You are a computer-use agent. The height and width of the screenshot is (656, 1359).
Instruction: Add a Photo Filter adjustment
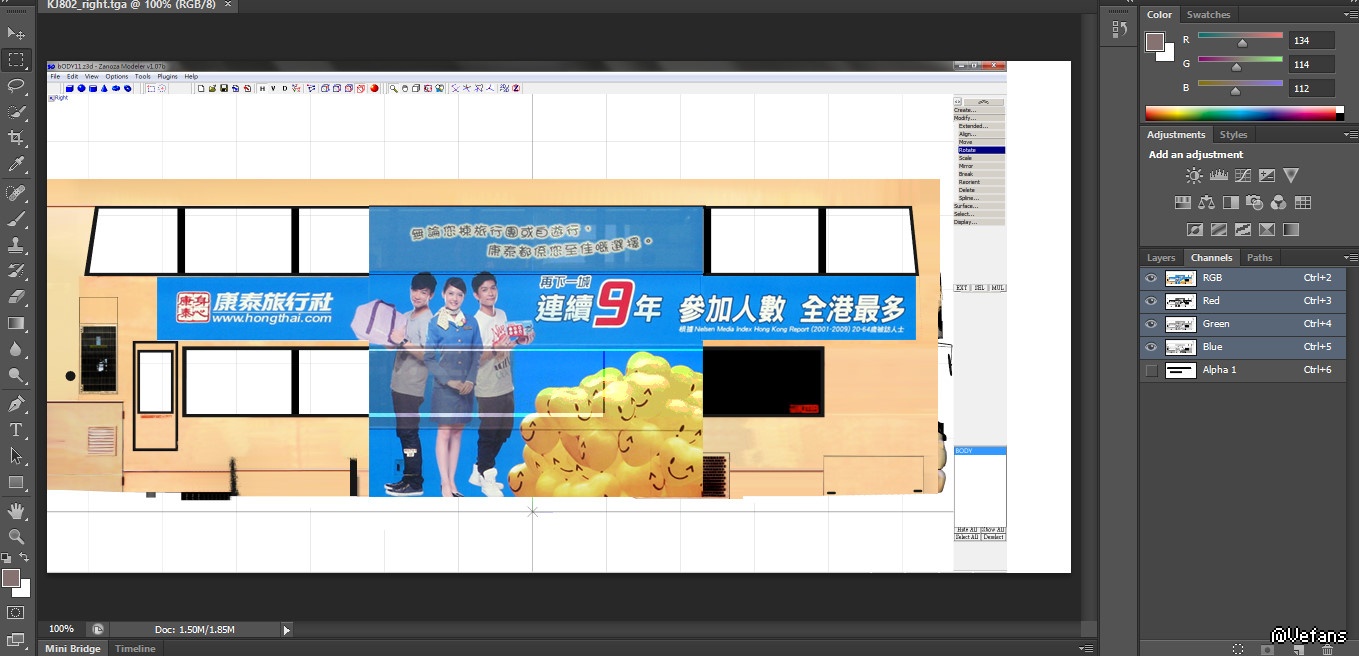[x=1254, y=202]
